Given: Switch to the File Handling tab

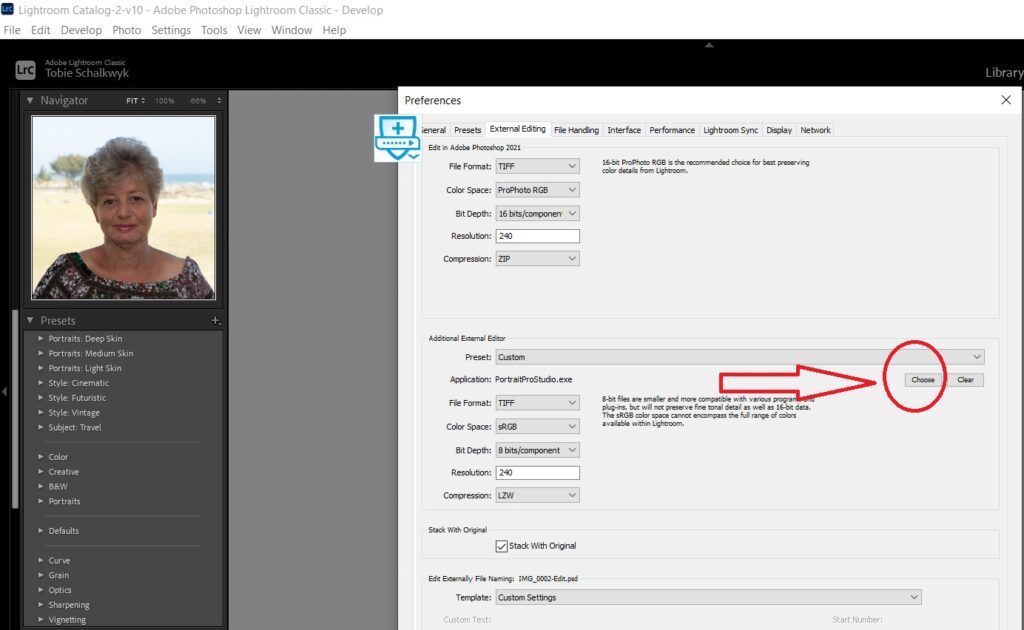Looking at the screenshot, I should [576, 130].
